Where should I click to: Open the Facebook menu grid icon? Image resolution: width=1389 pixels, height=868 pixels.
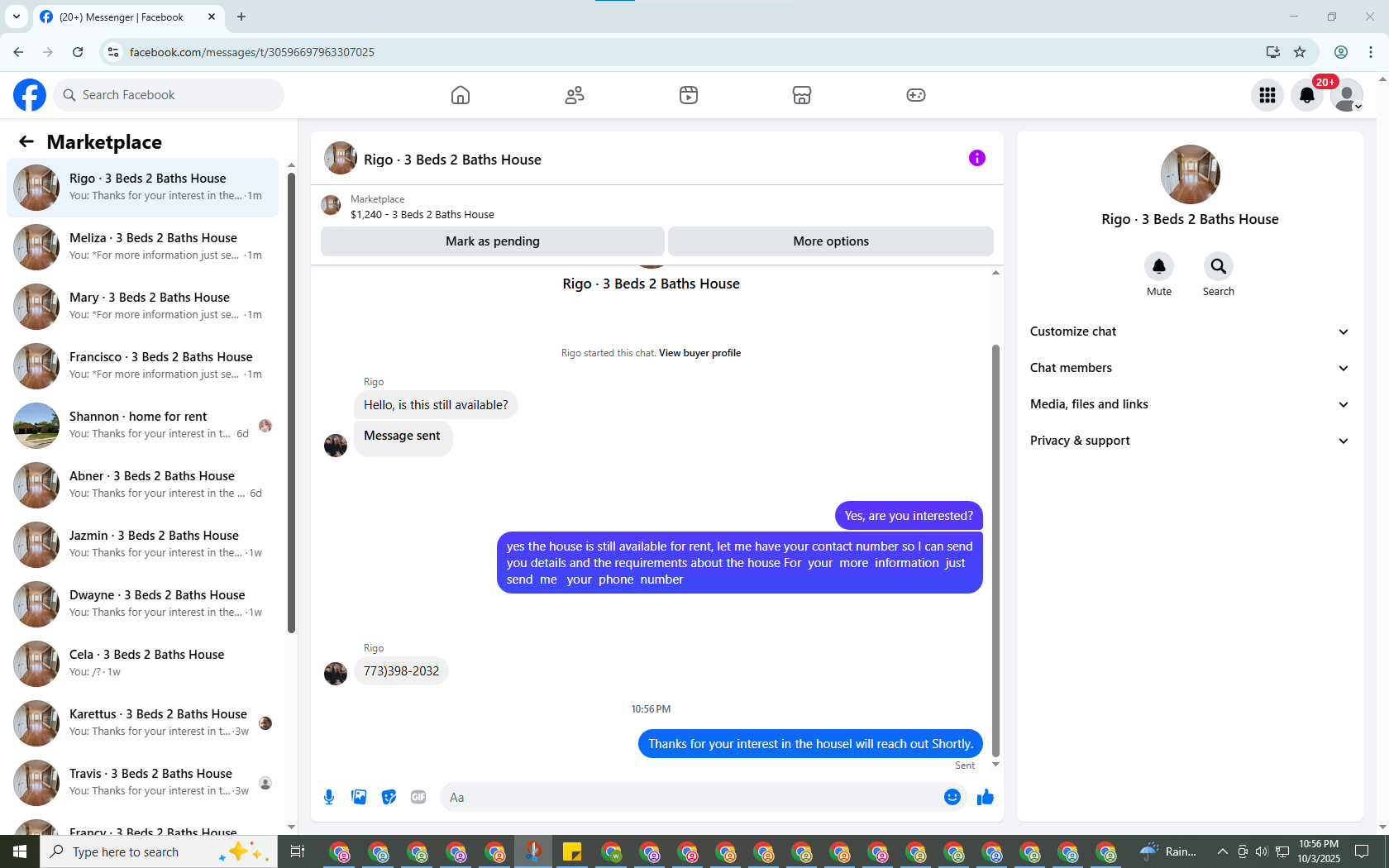tap(1267, 95)
